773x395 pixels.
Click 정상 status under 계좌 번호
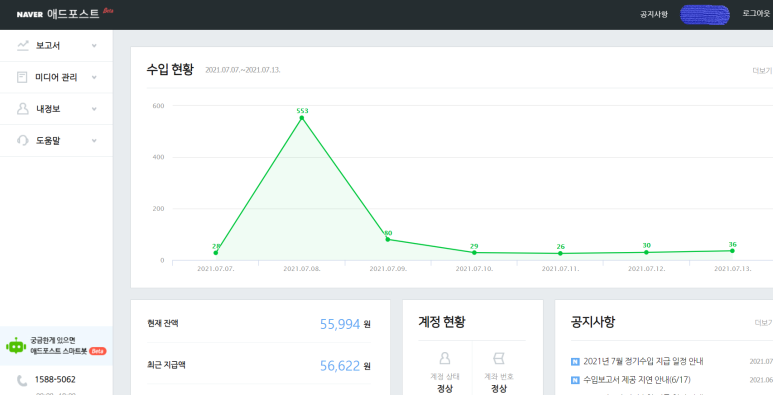tap(499, 389)
